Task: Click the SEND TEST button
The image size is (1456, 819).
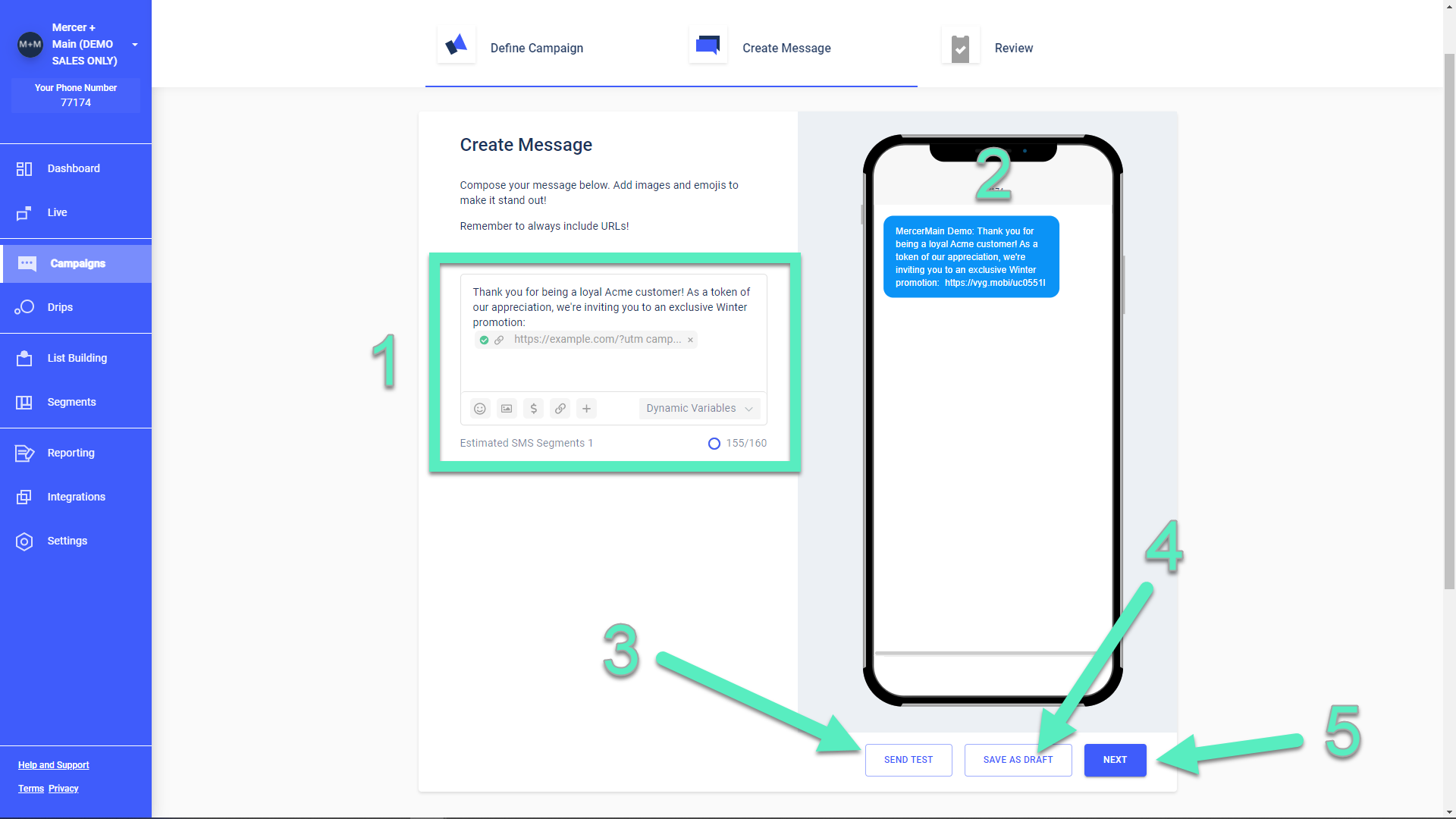Action: point(908,759)
